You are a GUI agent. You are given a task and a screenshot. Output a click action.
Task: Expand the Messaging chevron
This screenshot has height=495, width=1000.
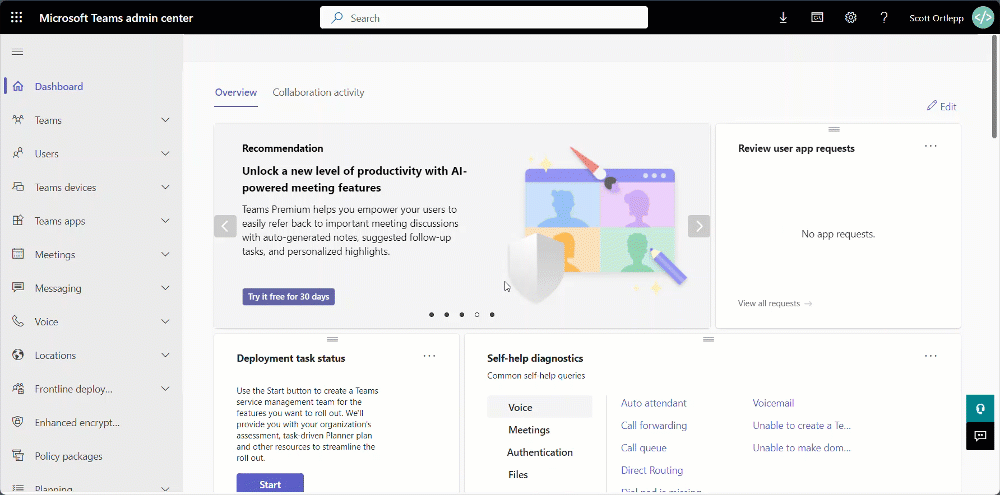click(x=165, y=288)
